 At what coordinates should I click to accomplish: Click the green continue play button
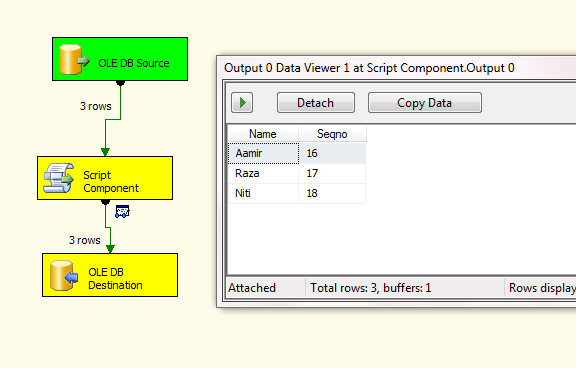point(242,102)
